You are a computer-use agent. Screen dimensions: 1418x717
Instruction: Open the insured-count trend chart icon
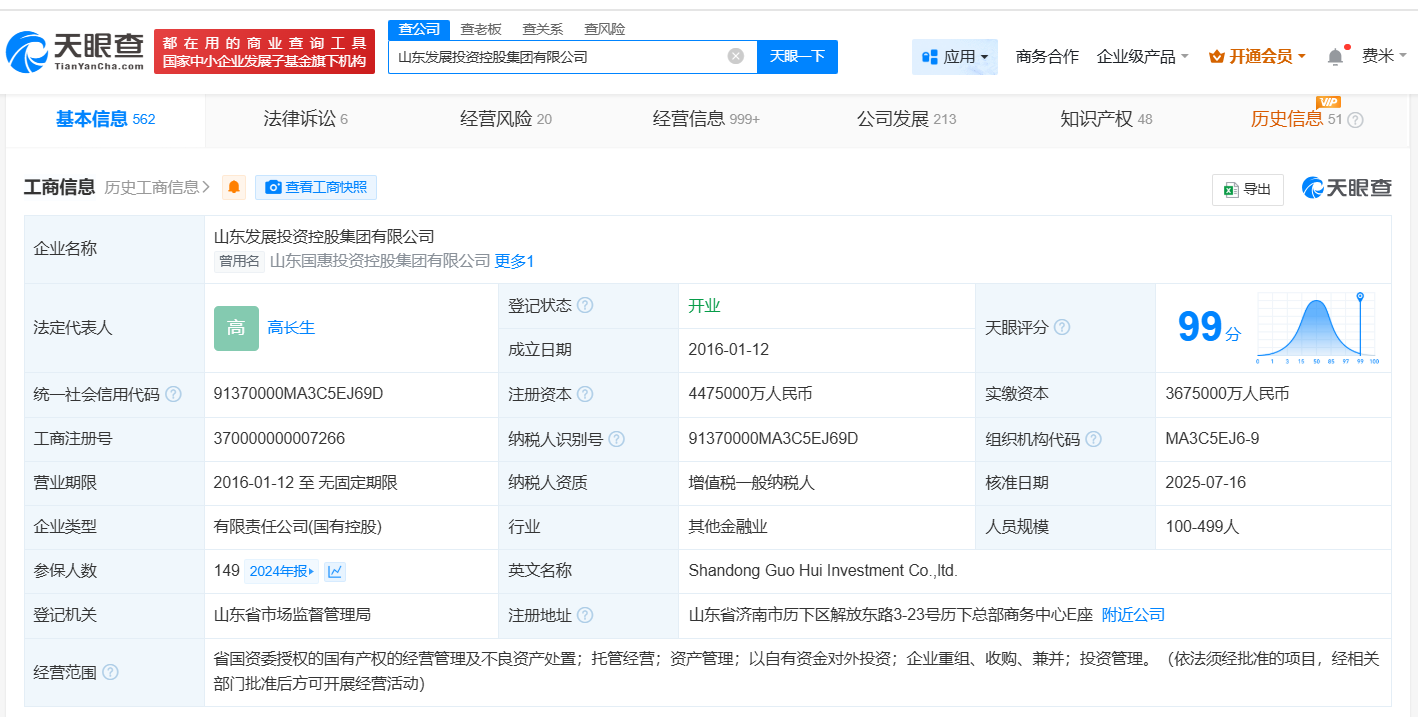pyautogui.click(x=335, y=571)
